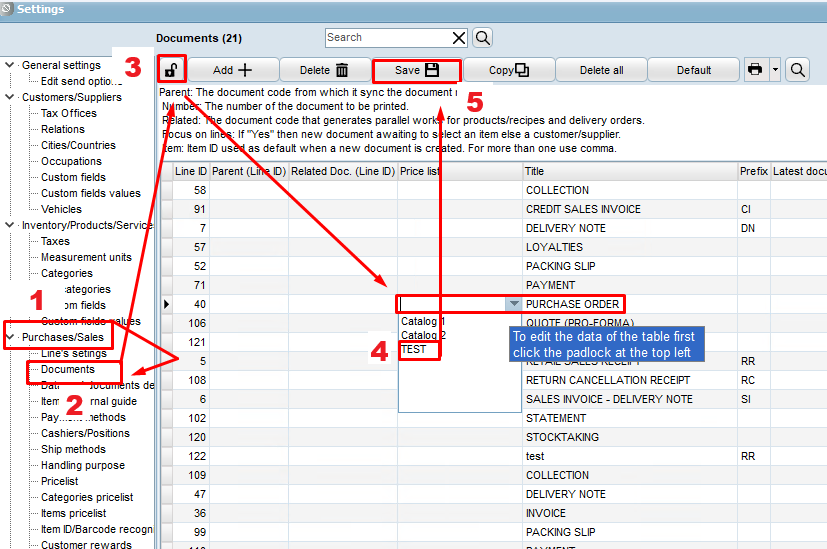Click the search magnifier beside the Search box
Screen dimensions: 827x549
pyautogui.click(x=482, y=38)
